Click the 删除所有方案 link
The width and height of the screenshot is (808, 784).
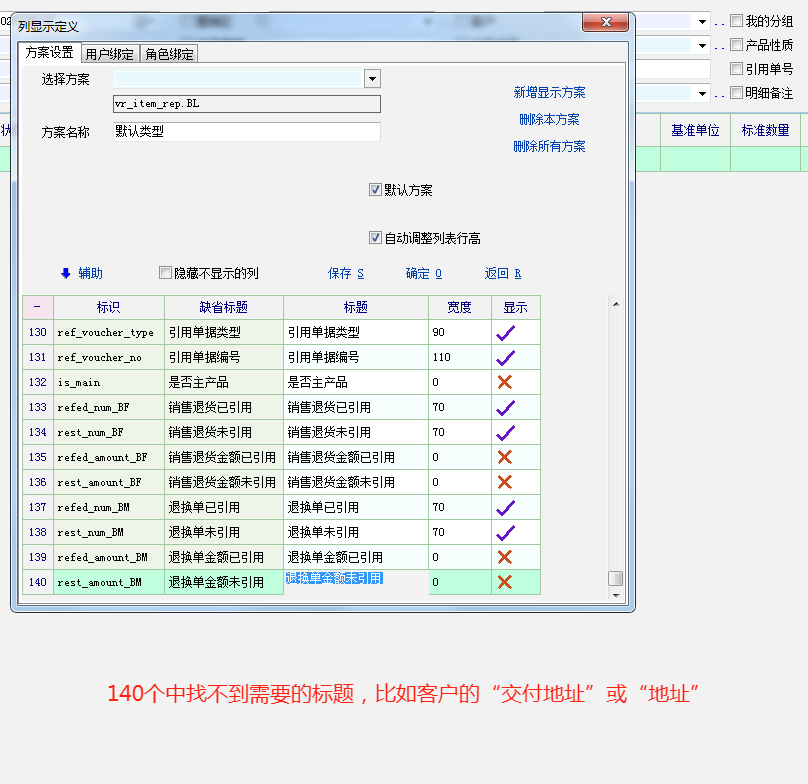click(549, 146)
